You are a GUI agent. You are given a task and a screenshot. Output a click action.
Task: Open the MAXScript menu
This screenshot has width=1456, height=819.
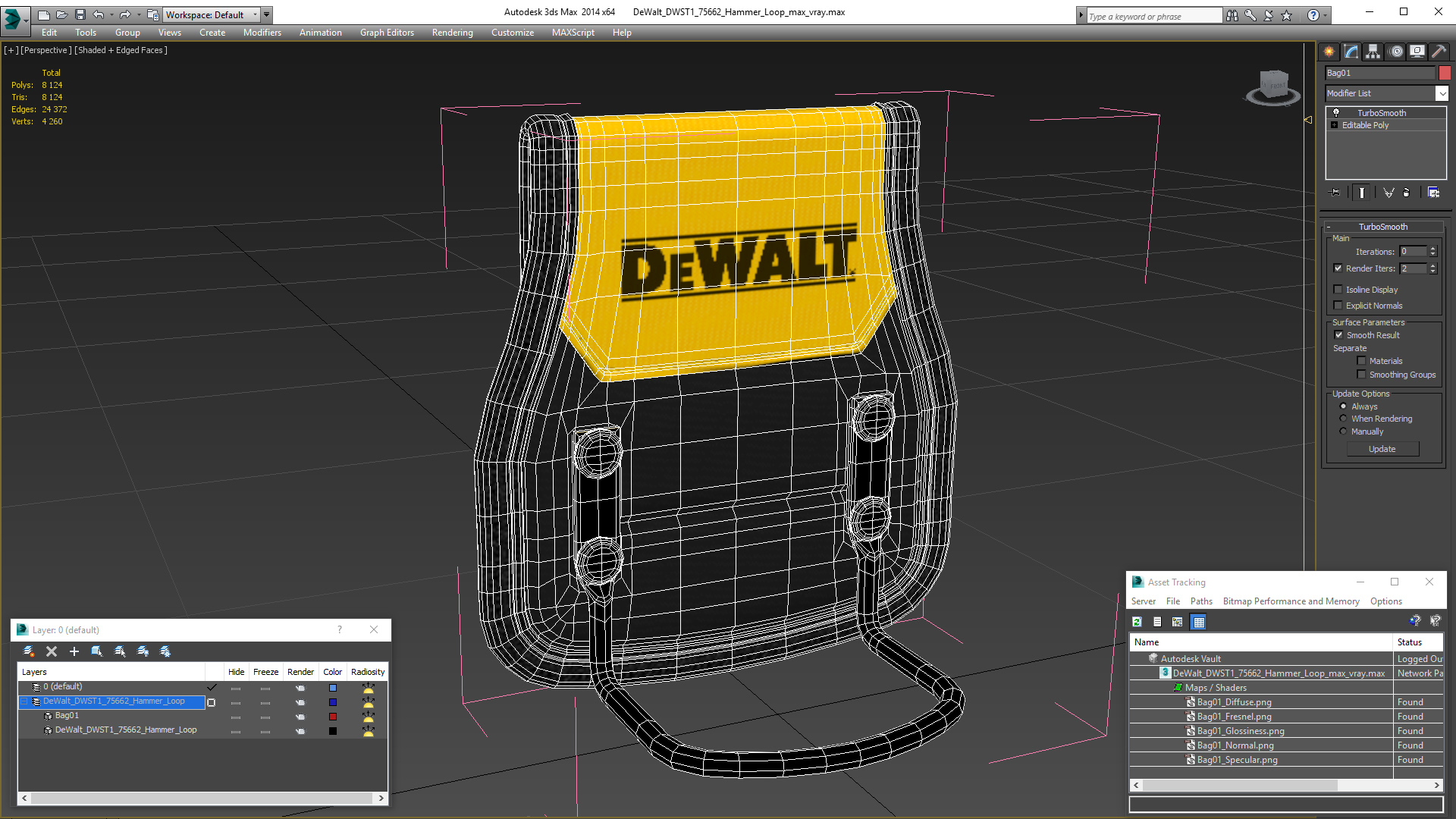573,33
